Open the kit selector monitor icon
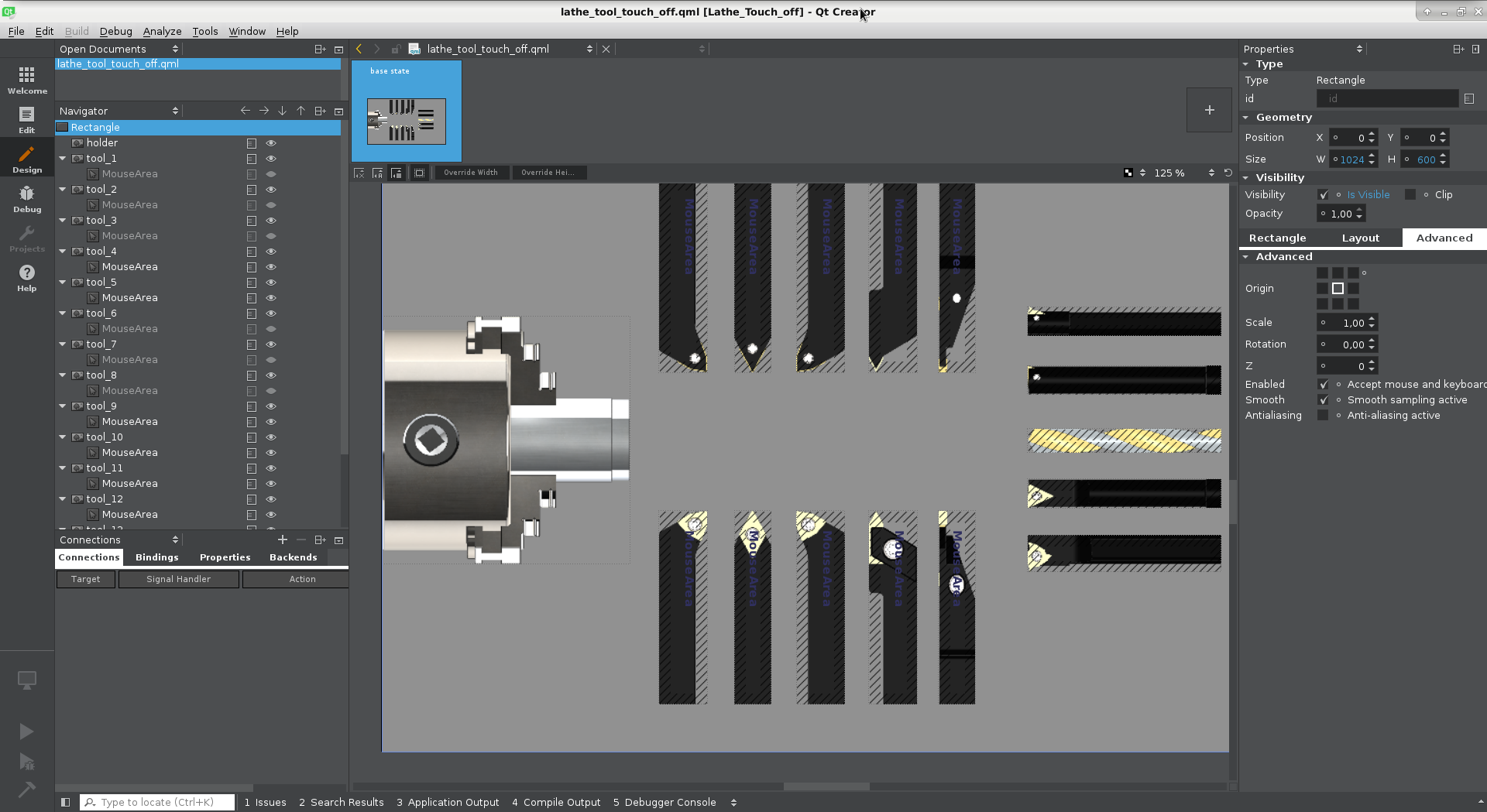The image size is (1487, 812). coord(26,680)
